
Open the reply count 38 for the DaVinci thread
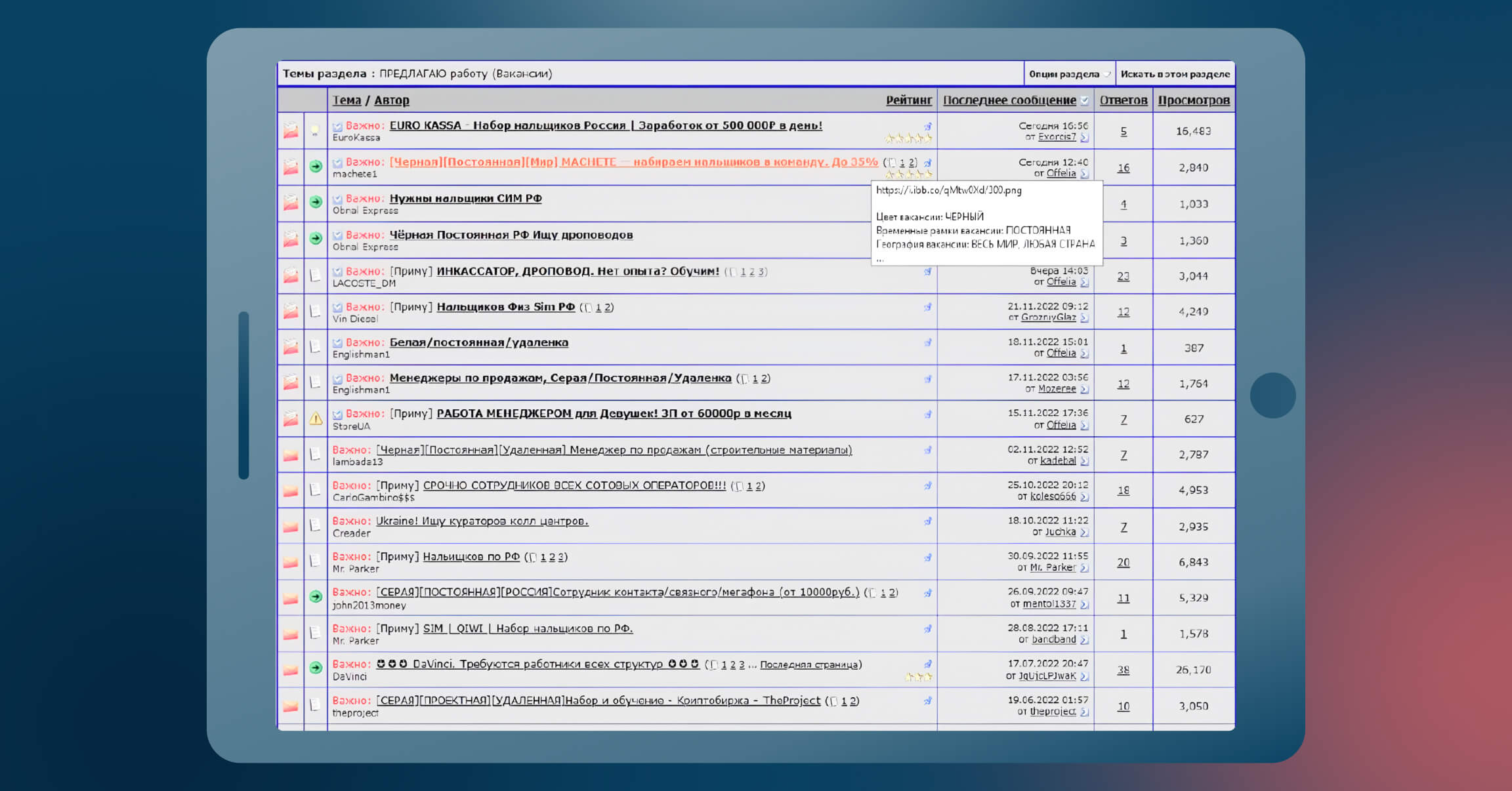(1123, 670)
